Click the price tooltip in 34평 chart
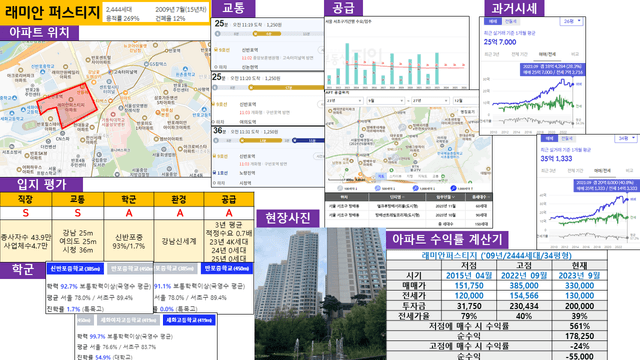The height and width of the screenshot is (360, 640). (x=606, y=186)
